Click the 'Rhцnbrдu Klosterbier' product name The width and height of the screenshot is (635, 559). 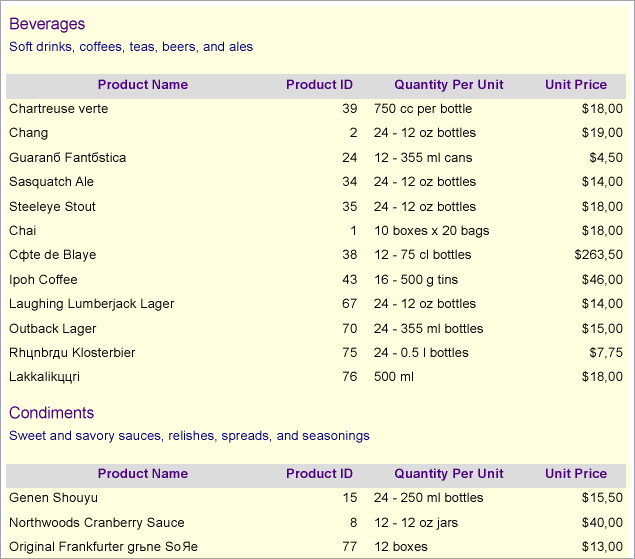tap(72, 353)
